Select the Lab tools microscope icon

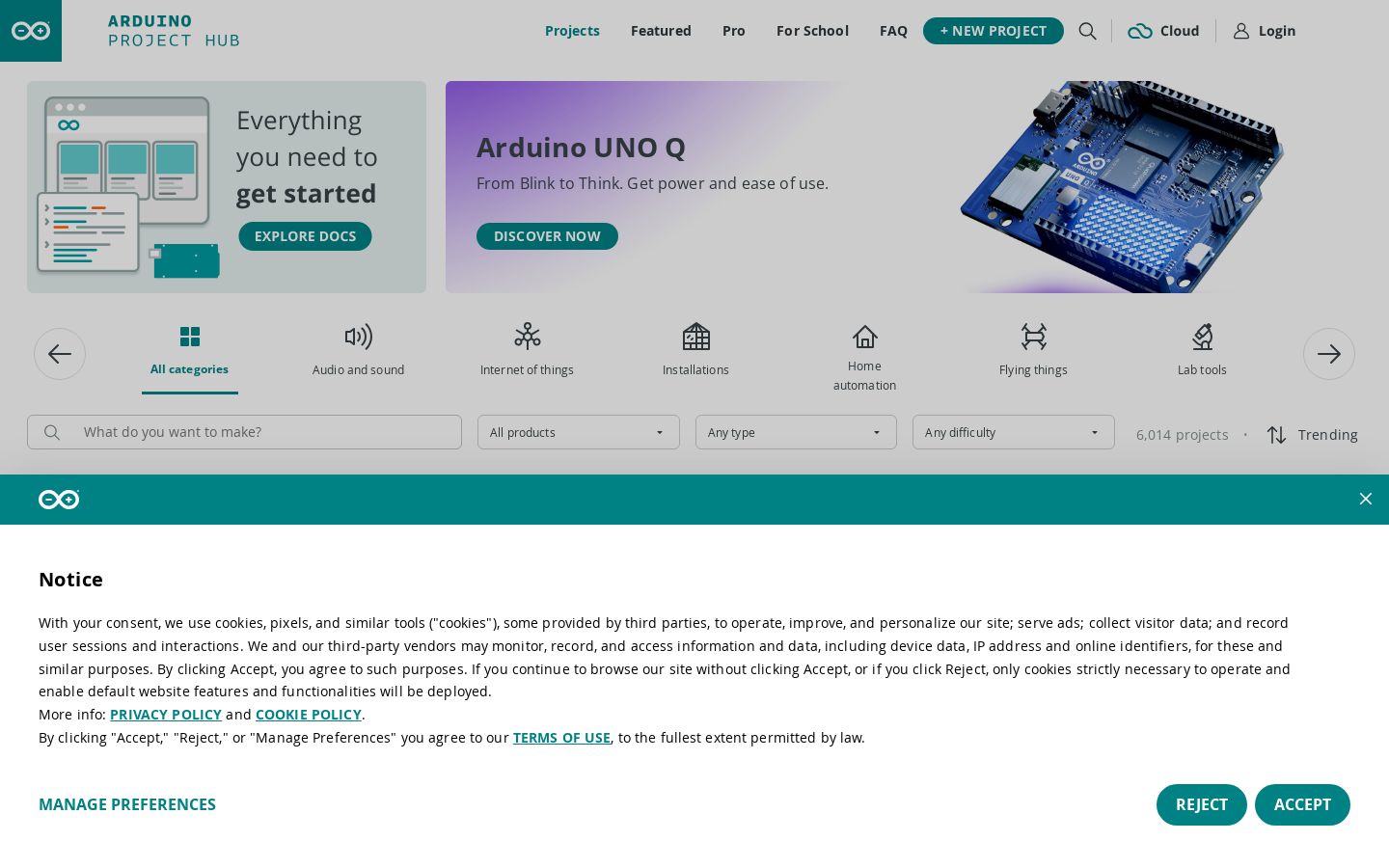point(1203,337)
